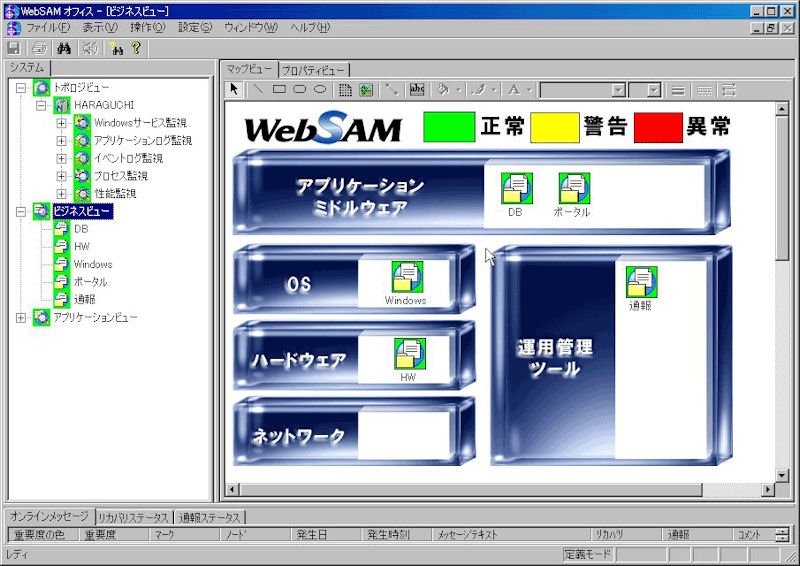Expand the プロセス監視 node
The height and width of the screenshot is (566, 800).
(x=61, y=176)
